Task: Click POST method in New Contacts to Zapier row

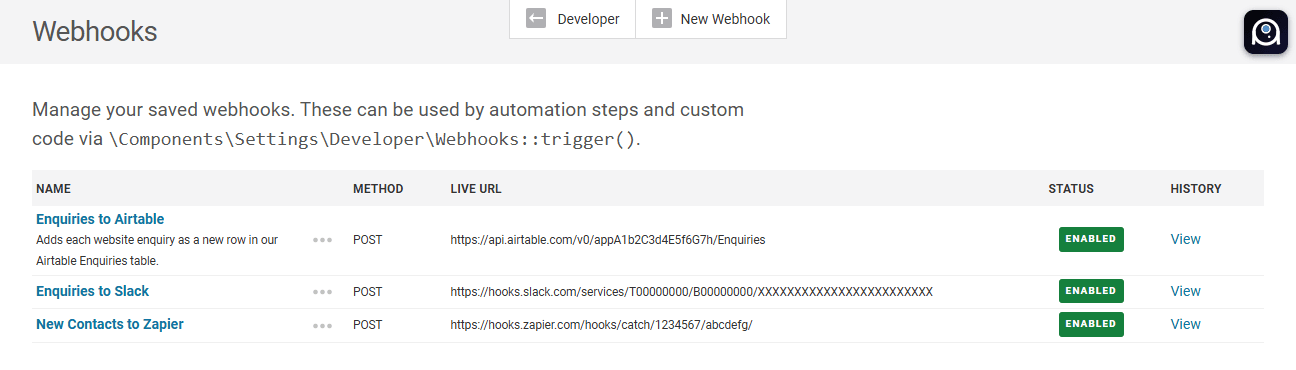Action: click(x=367, y=325)
